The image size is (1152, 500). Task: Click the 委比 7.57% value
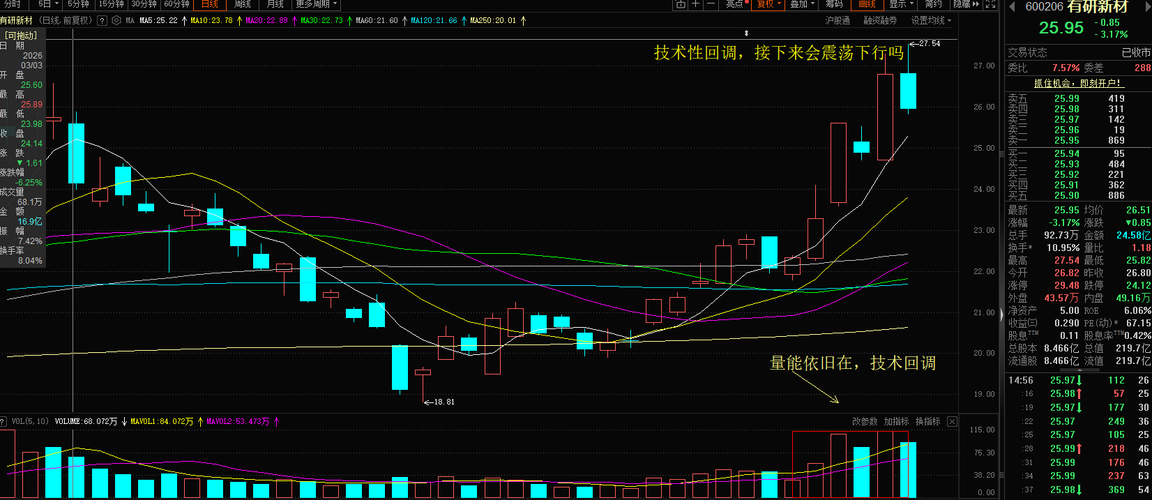1066,68
